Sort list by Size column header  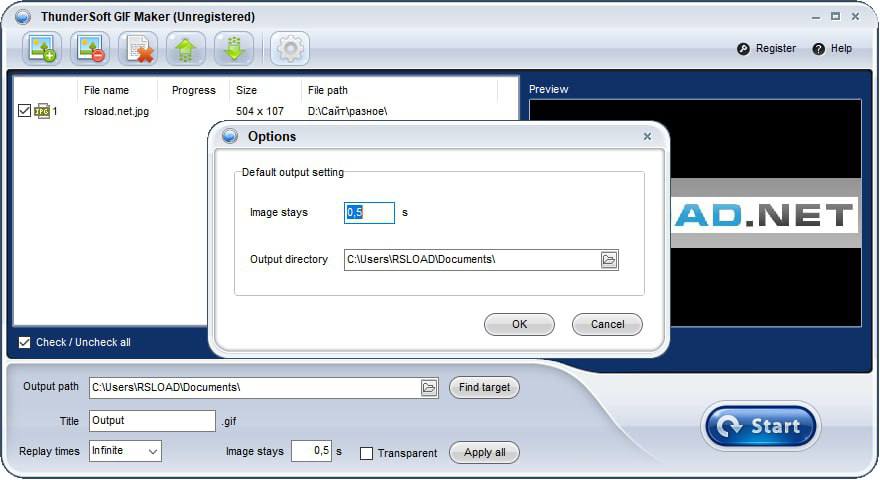click(x=246, y=90)
